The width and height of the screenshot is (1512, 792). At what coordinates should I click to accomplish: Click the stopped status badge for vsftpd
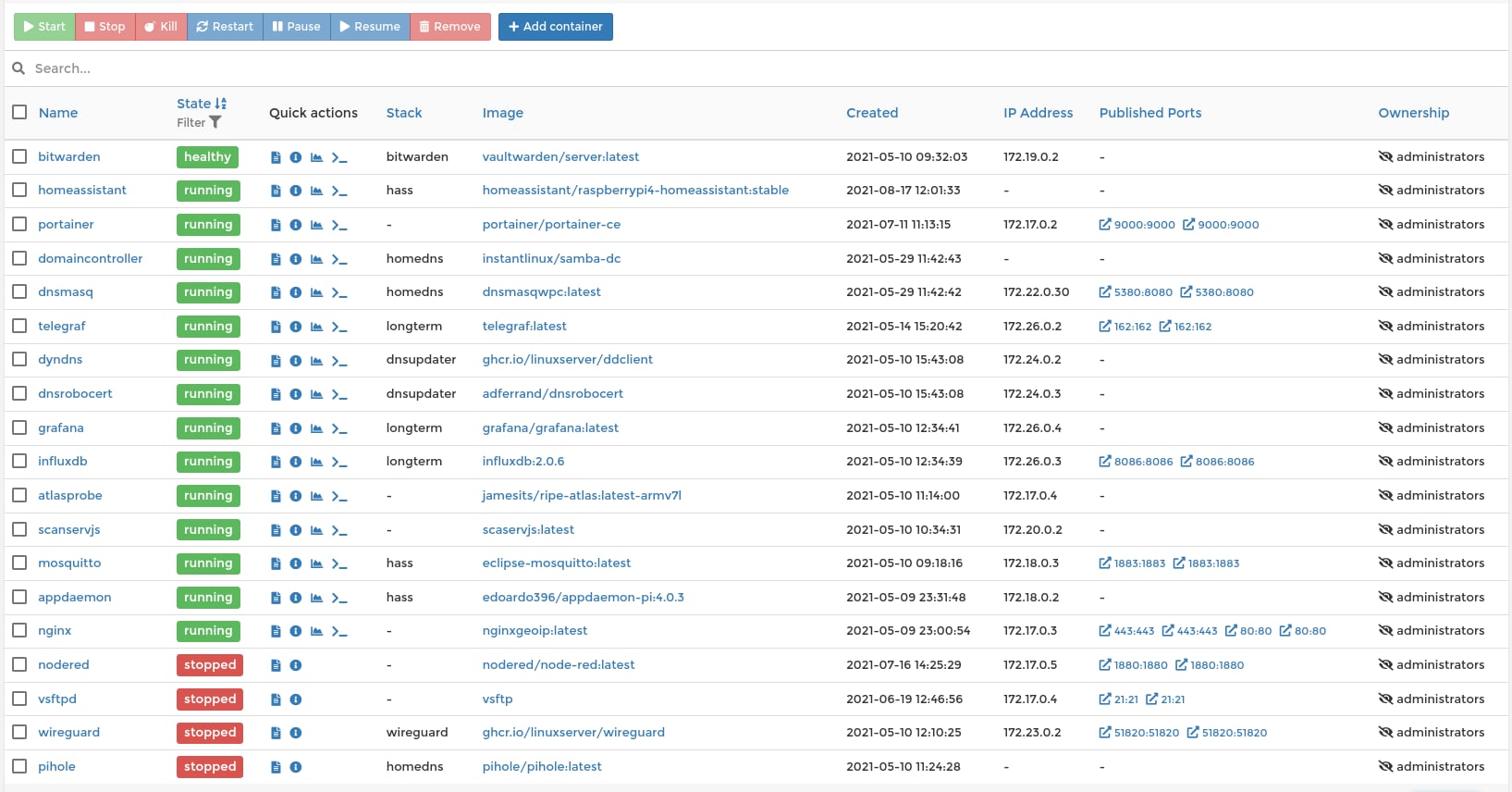click(210, 699)
